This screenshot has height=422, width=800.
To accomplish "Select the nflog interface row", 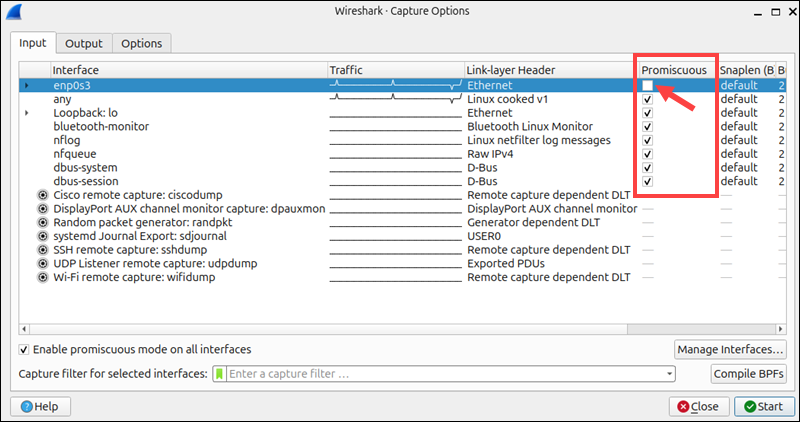I will pos(402,140).
